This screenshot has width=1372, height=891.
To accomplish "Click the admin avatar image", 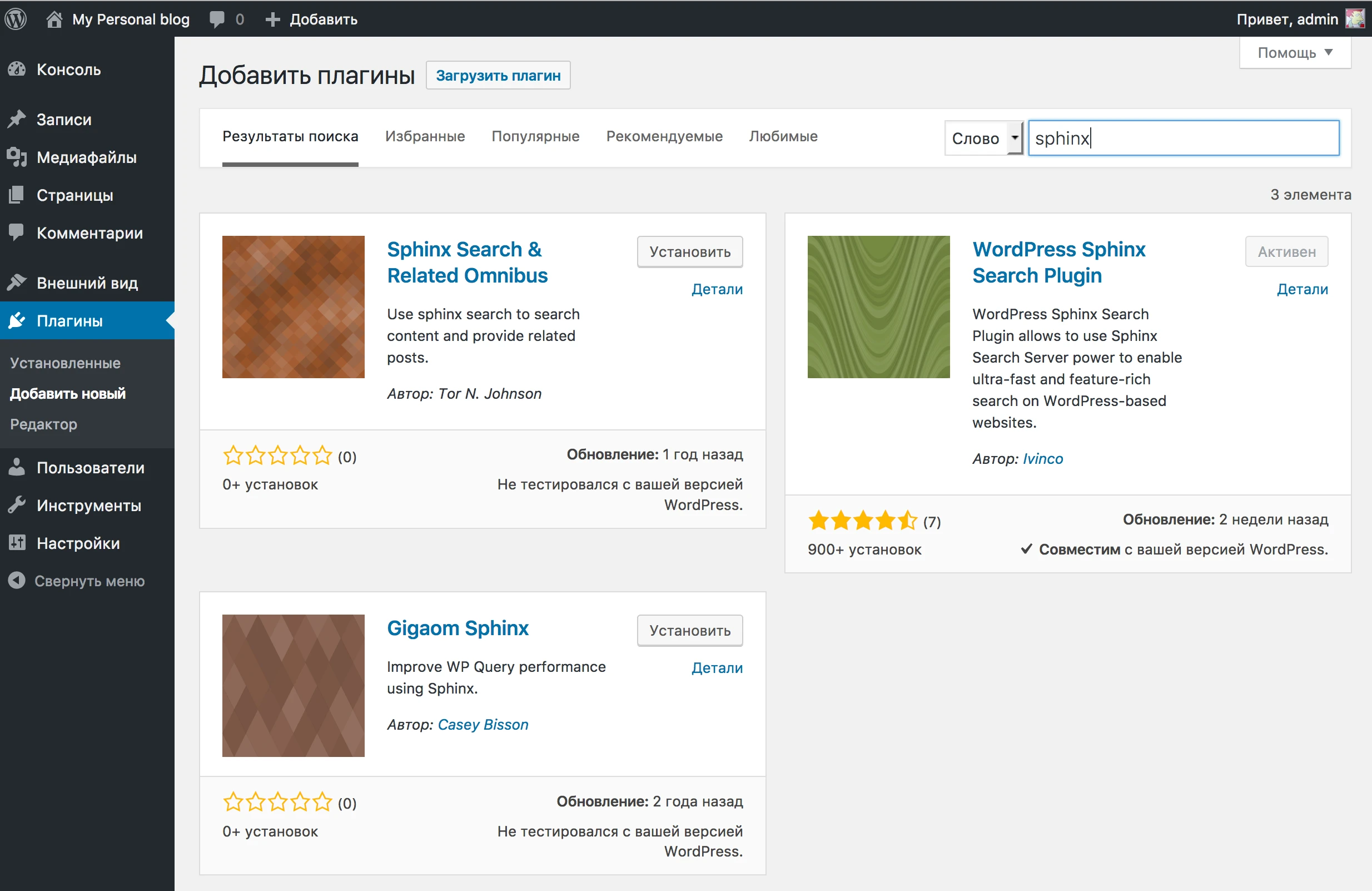I will 1355,19.
